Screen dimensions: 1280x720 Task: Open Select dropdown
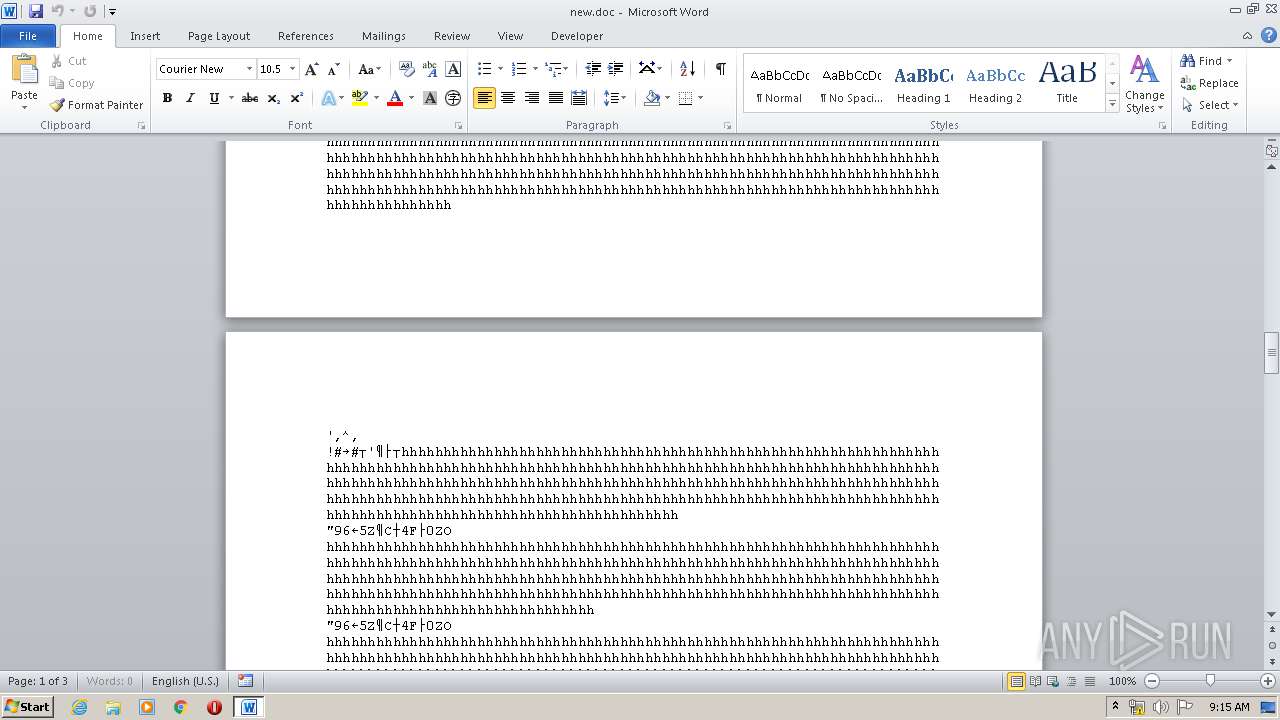click(1209, 105)
